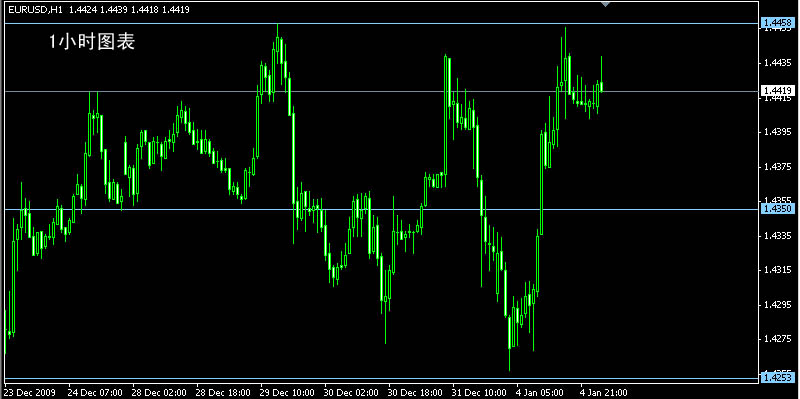Click the 1.4435 price axis value
800x399 pixels.
[x=778, y=63]
